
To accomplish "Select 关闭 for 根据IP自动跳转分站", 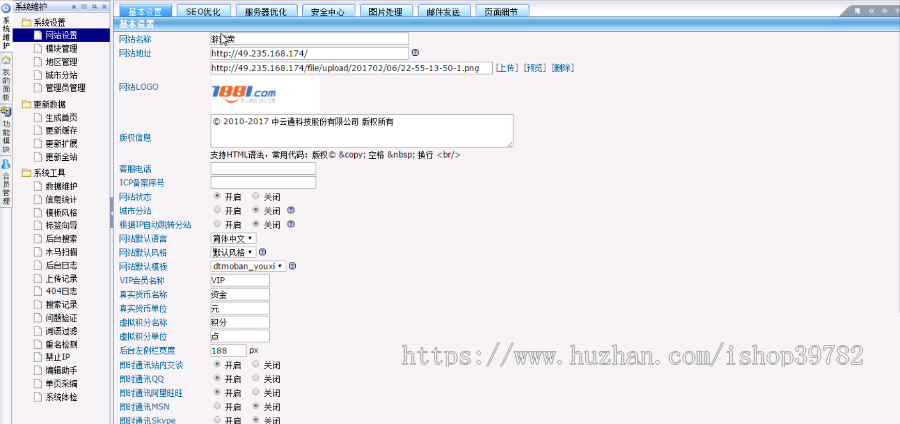I will 256,224.
